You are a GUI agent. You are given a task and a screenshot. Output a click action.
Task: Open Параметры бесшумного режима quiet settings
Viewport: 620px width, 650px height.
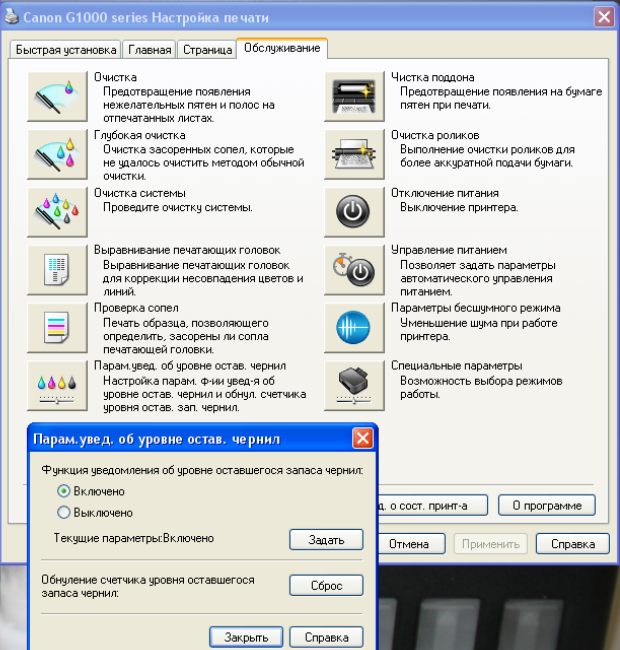tap(354, 327)
